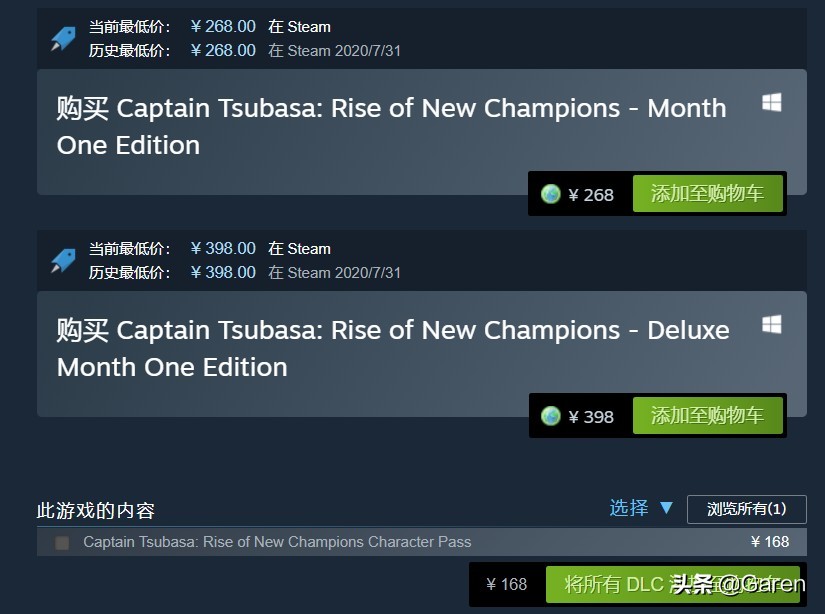This screenshot has height=614, width=825.
Task: Click the rocket icon beside the ¥268.00 lowest price
Action: click(x=63, y=39)
